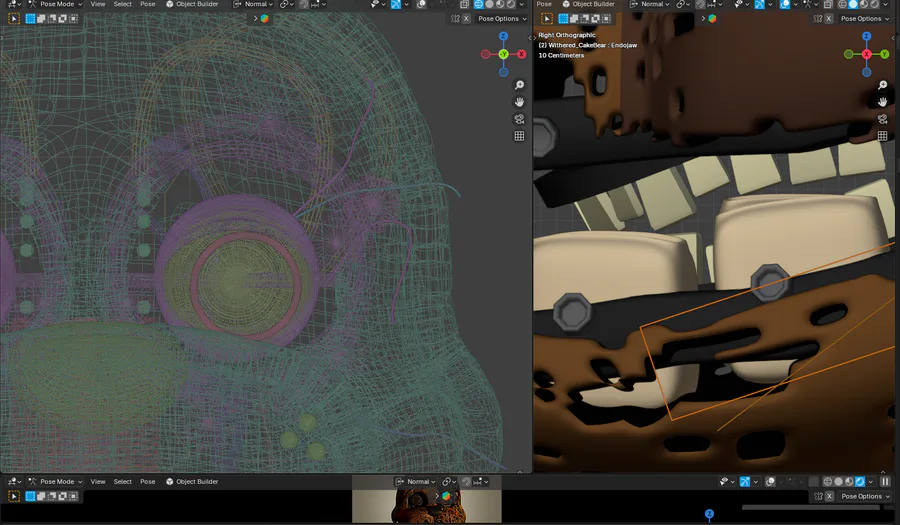This screenshot has height=525, width=900.
Task: Select material preview shading in left viewport
Action: (500, 4)
